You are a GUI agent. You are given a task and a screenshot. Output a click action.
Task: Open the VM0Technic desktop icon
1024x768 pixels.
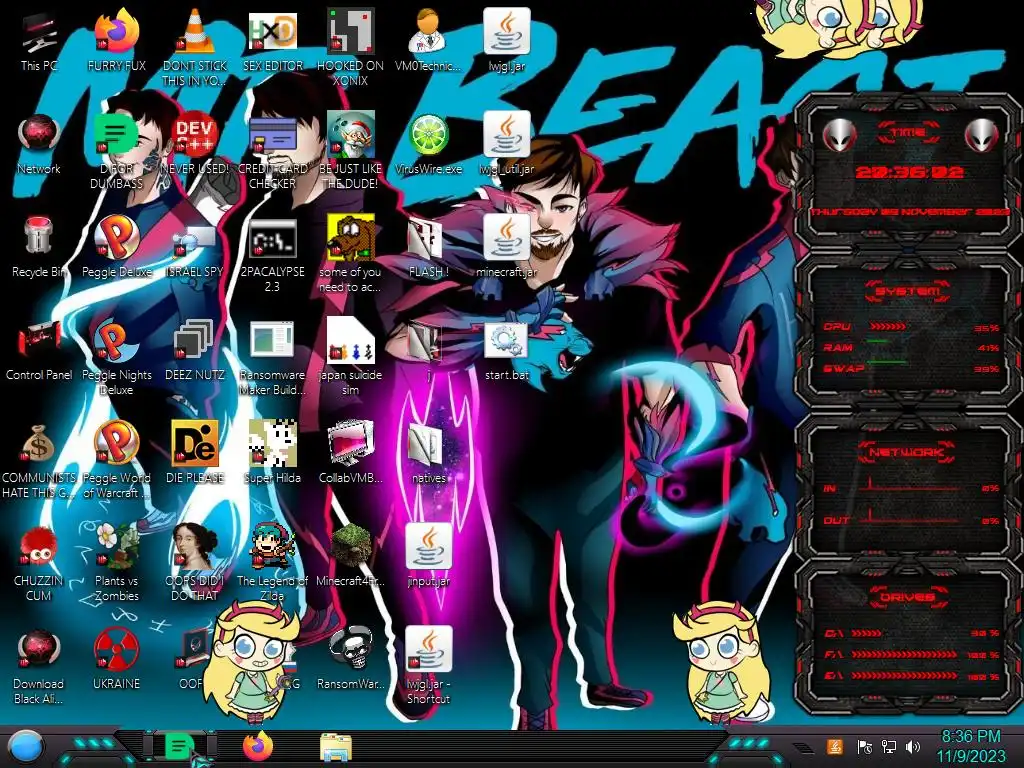[x=428, y=31]
